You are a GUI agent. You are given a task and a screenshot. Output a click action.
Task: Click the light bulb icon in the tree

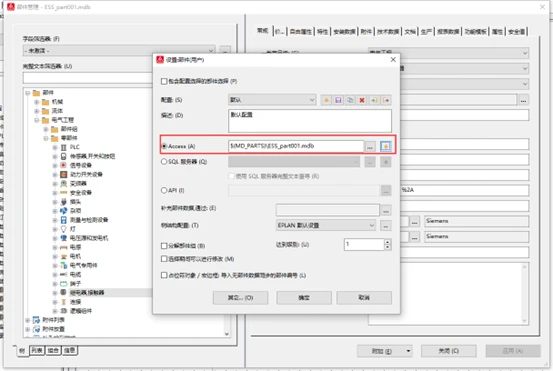point(63,229)
